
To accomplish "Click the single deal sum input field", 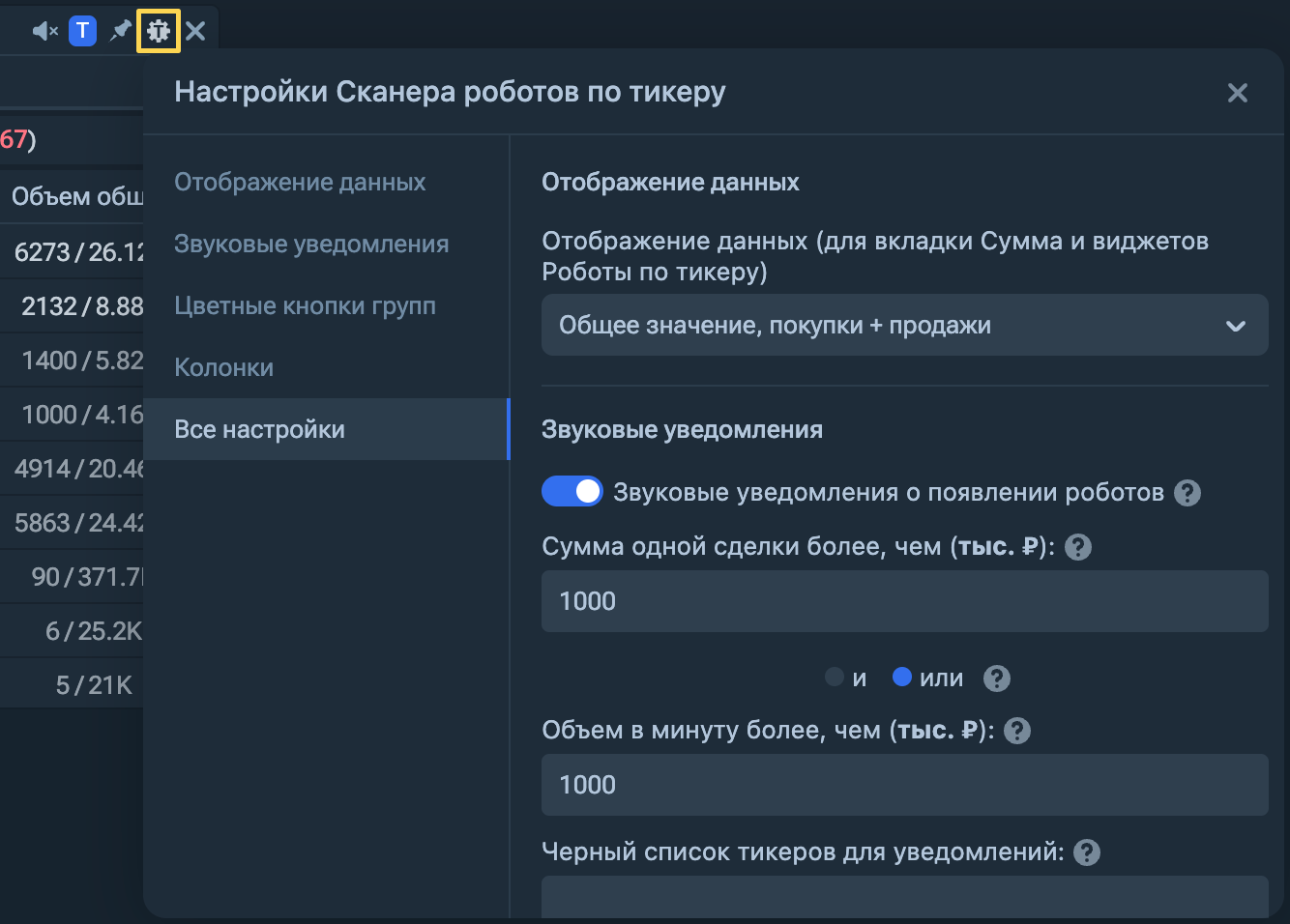I will [x=904, y=601].
